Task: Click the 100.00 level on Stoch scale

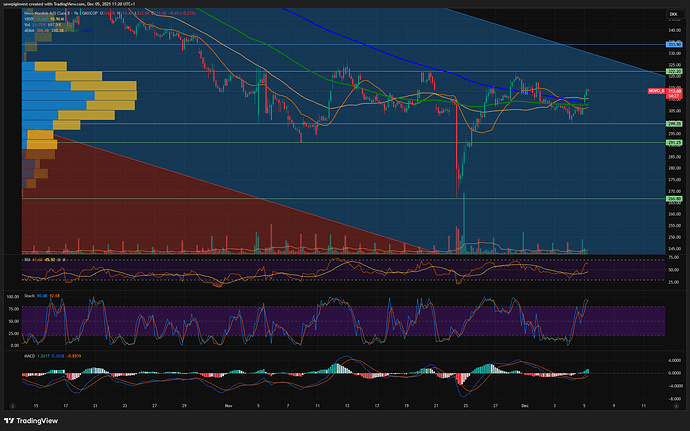Action: pos(13,296)
